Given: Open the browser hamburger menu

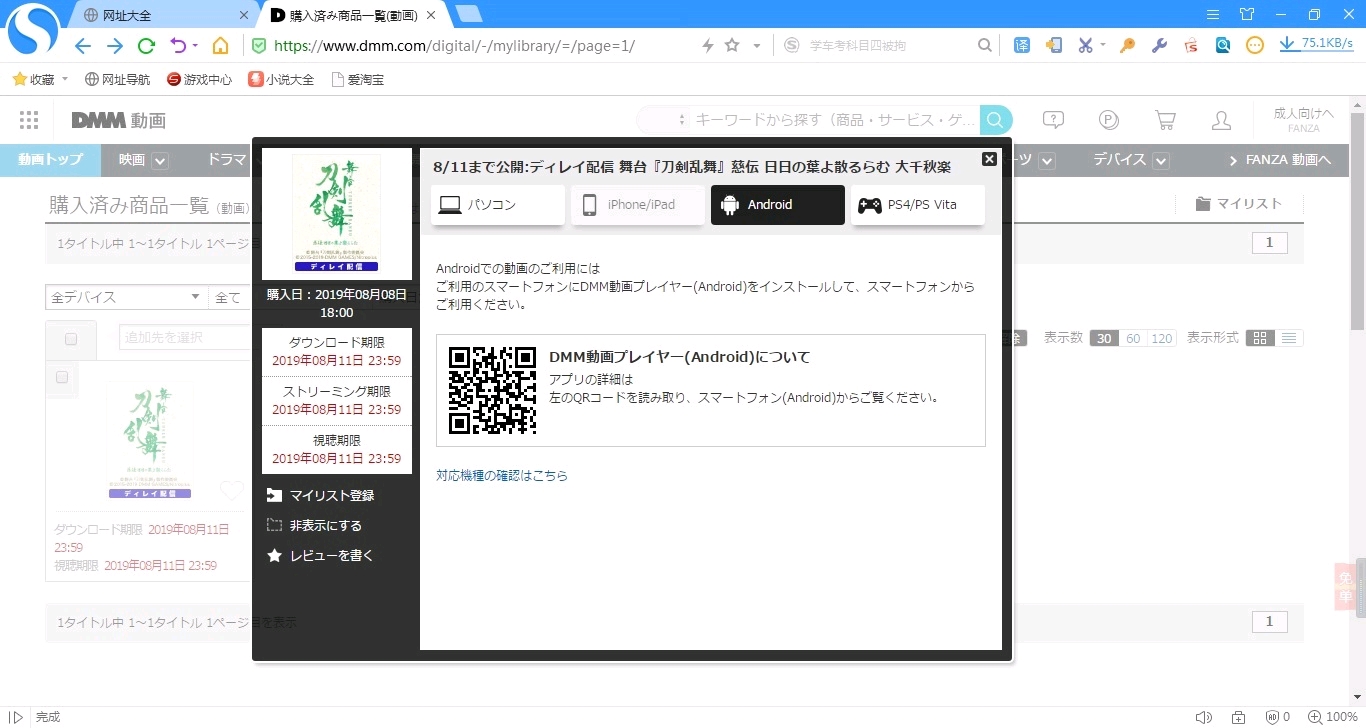Looking at the screenshot, I should 1213,14.
